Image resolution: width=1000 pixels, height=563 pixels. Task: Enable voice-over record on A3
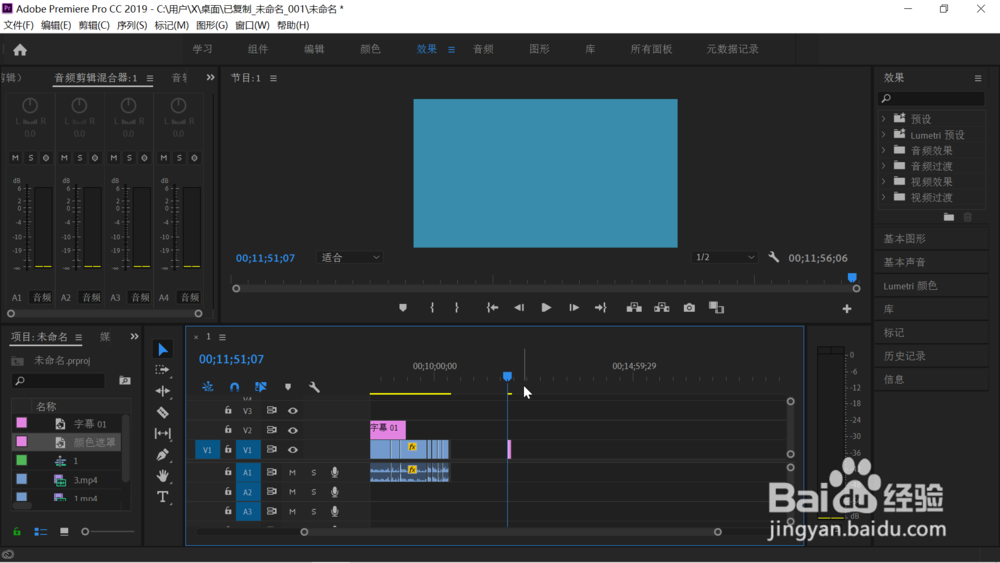point(334,511)
